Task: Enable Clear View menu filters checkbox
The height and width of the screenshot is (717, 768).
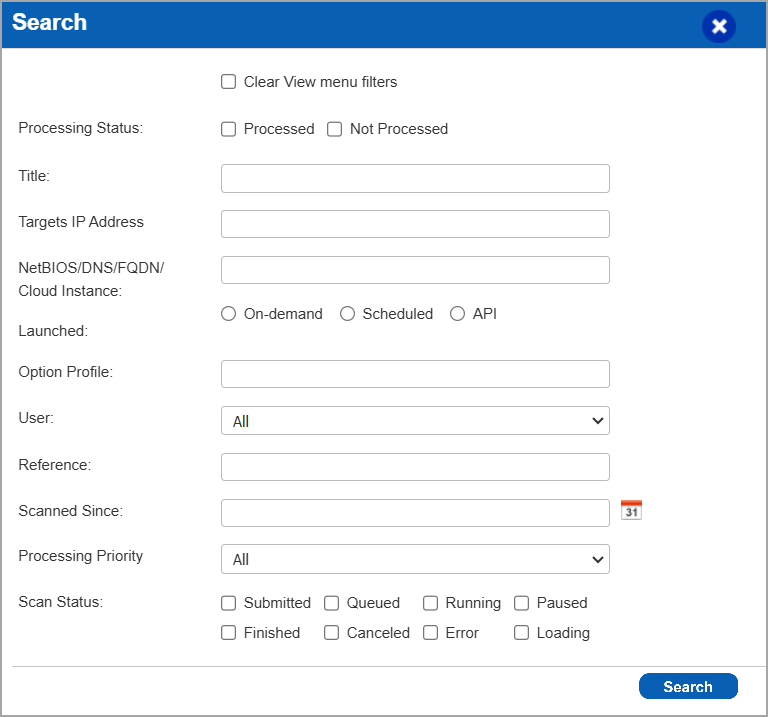Action: tap(229, 82)
